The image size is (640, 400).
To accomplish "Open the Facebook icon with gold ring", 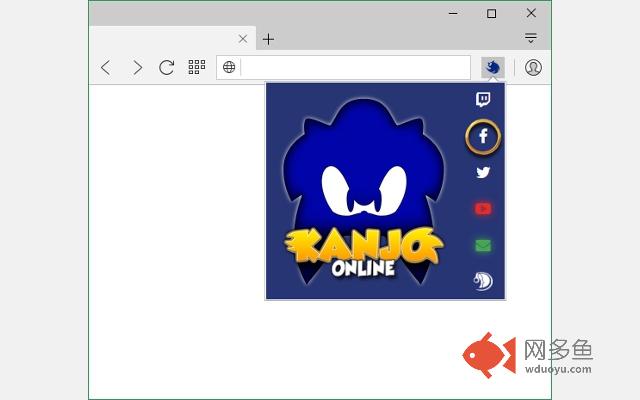I will pos(483,136).
